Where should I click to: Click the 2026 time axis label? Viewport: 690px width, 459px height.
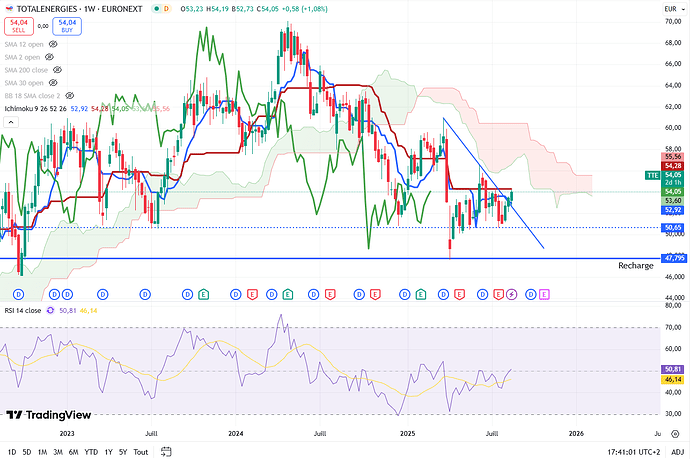coord(576,433)
